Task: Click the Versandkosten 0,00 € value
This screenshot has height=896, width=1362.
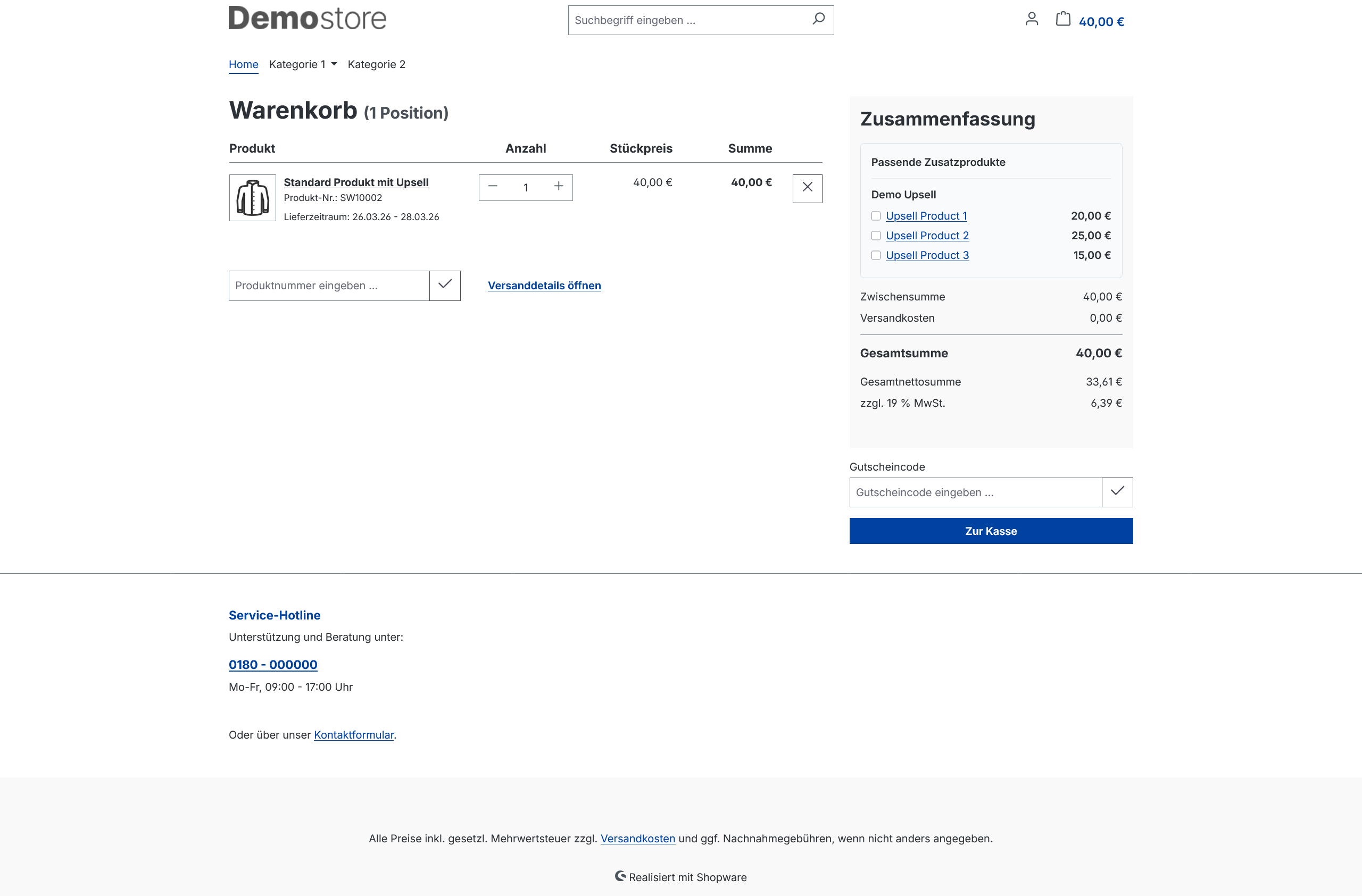Action: click(x=1105, y=318)
